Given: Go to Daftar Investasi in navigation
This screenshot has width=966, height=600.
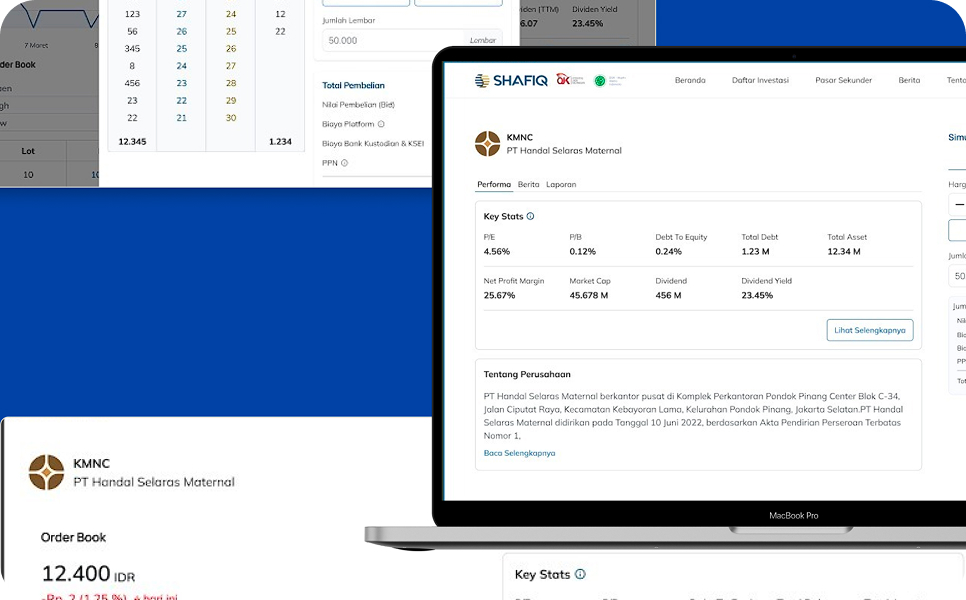Looking at the screenshot, I should [760, 80].
